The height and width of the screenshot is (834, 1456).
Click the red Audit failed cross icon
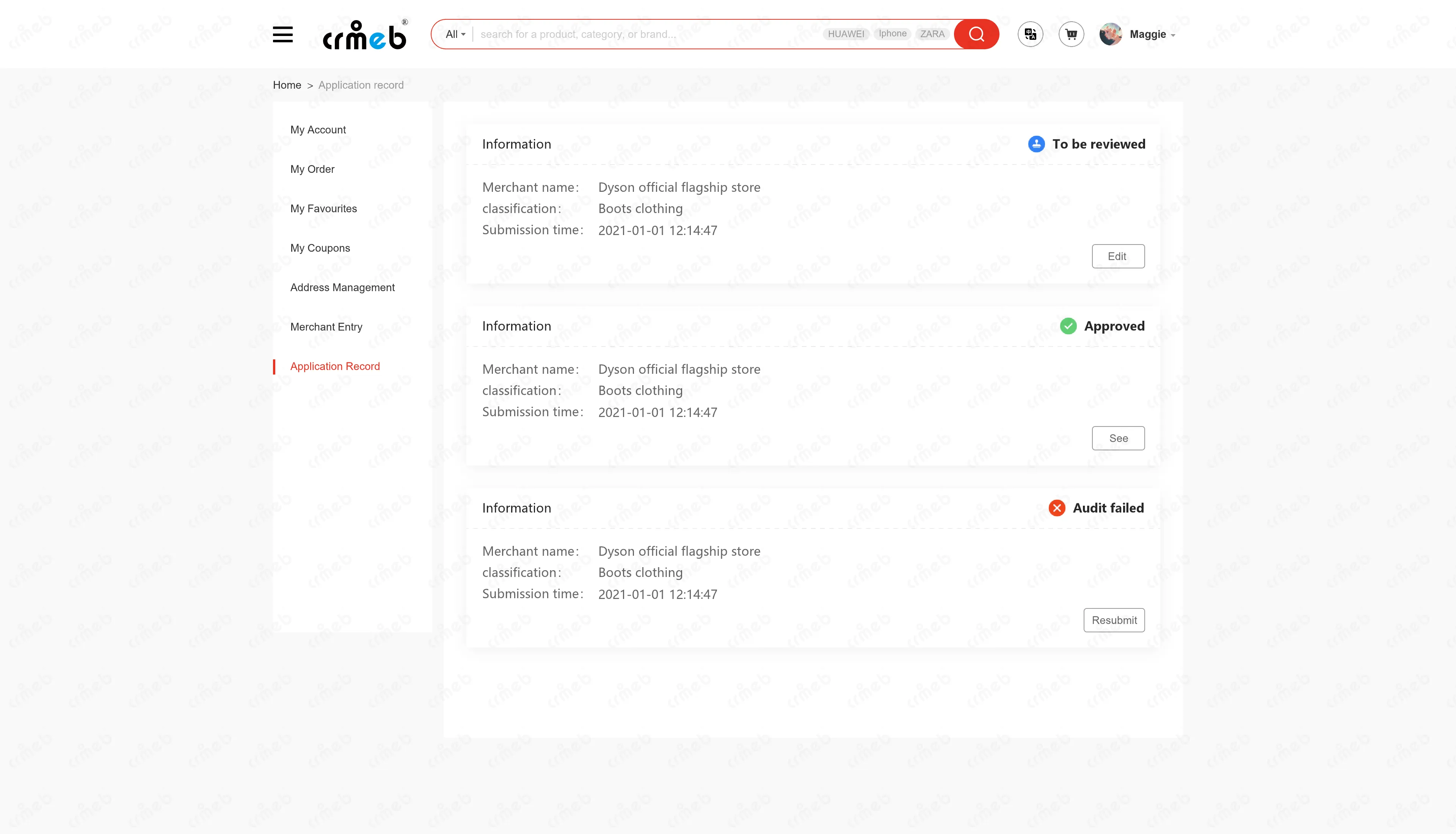(1057, 508)
